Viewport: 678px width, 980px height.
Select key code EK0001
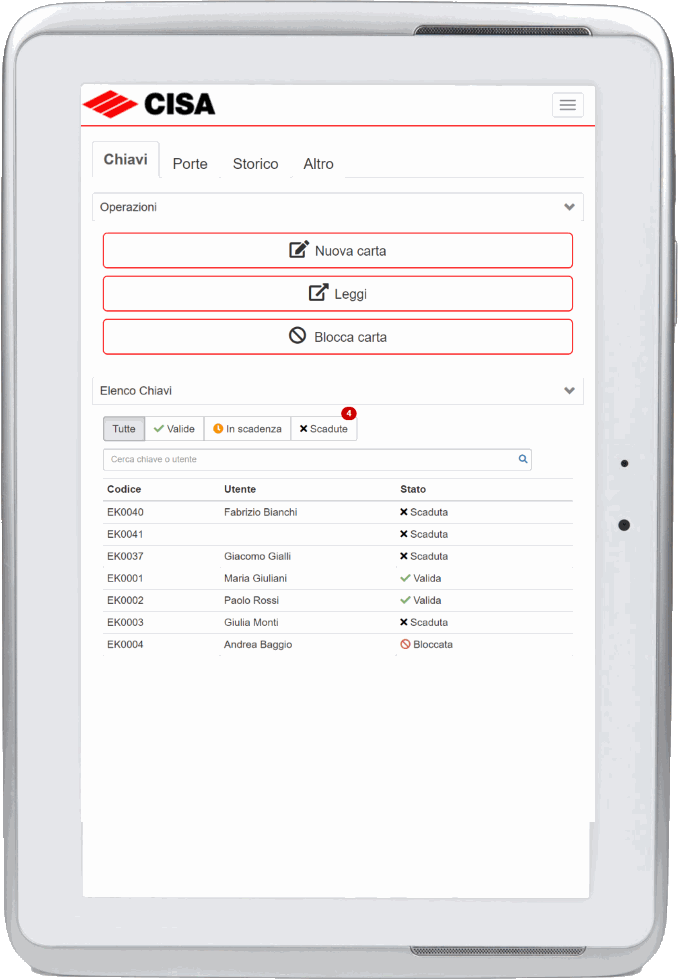click(x=125, y=578)
